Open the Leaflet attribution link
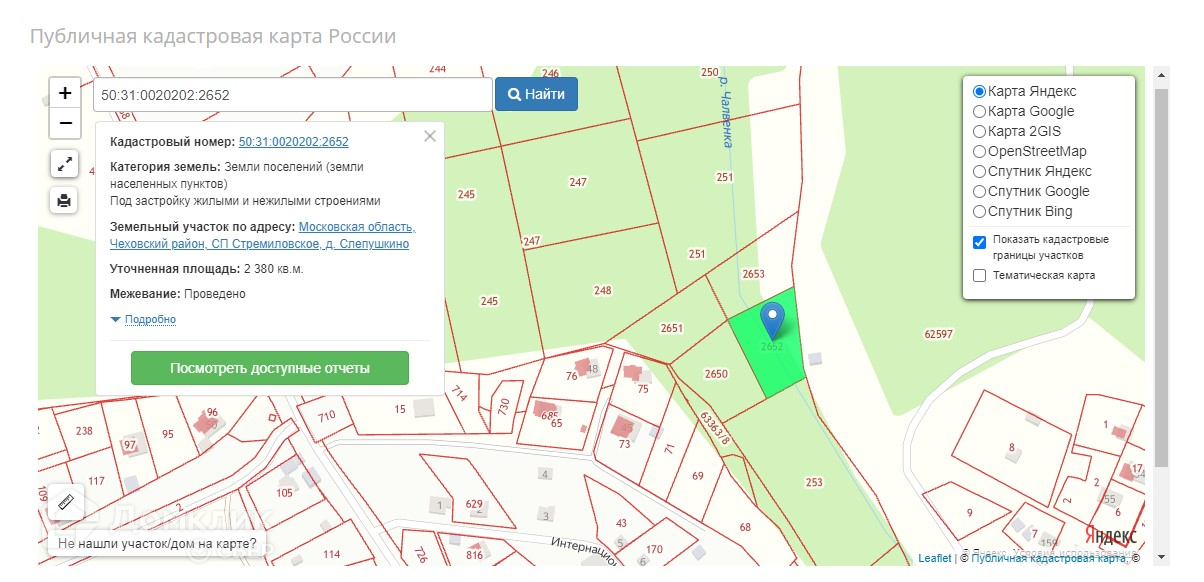This screenshot has width=1204, height=582. (935, 558)
